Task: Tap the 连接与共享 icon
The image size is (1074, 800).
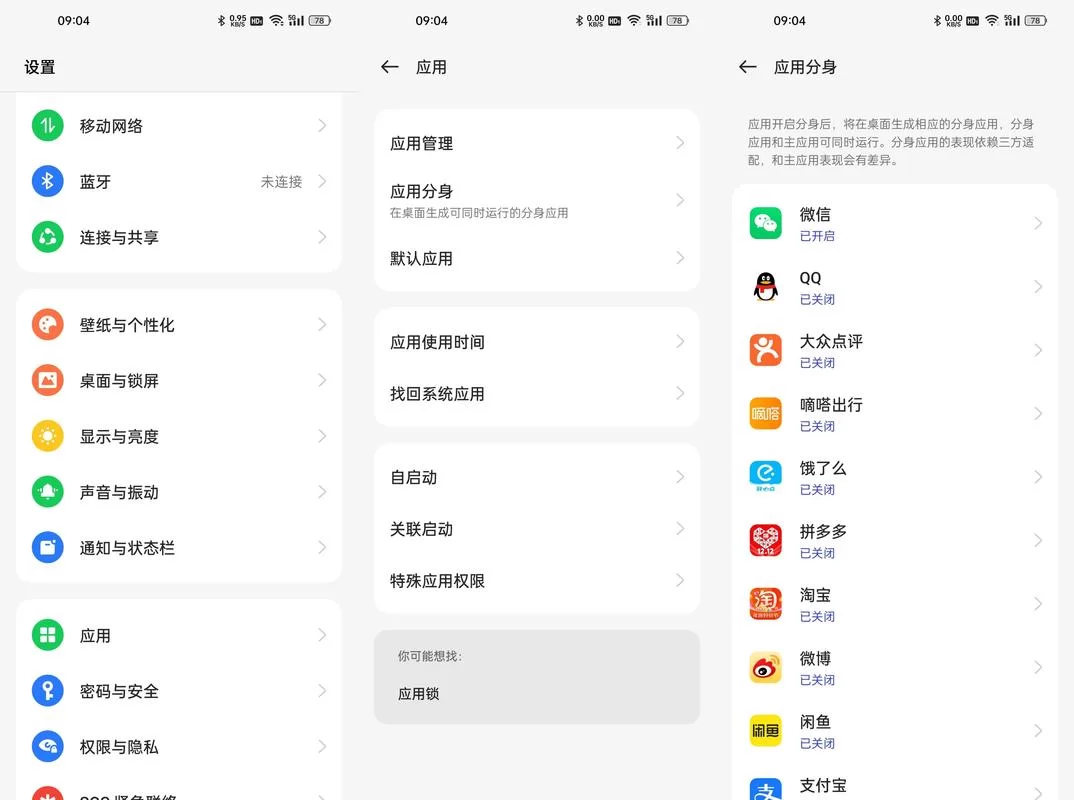Action: click(x=47, y=237)
